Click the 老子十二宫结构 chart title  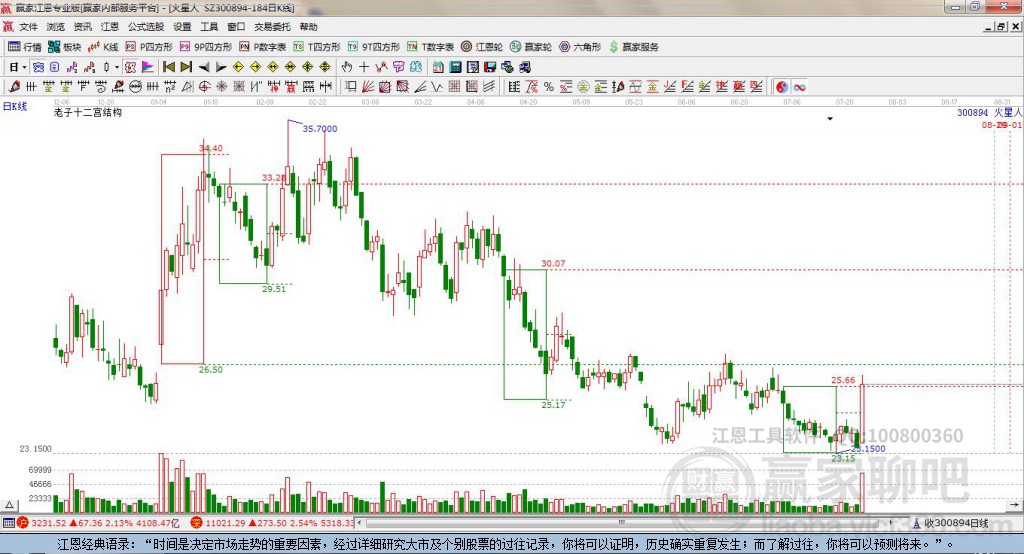tap(88, 112)
